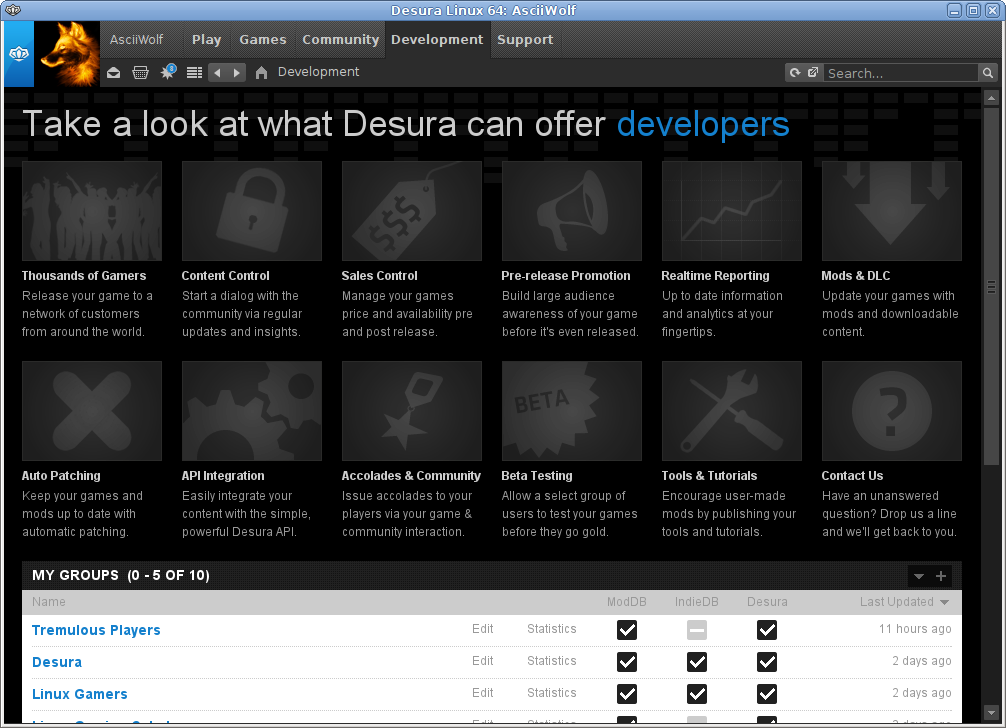Click the Content Control padlock image
The image size is (1006, 728).
pyautogui.click(x=252, y=211)
